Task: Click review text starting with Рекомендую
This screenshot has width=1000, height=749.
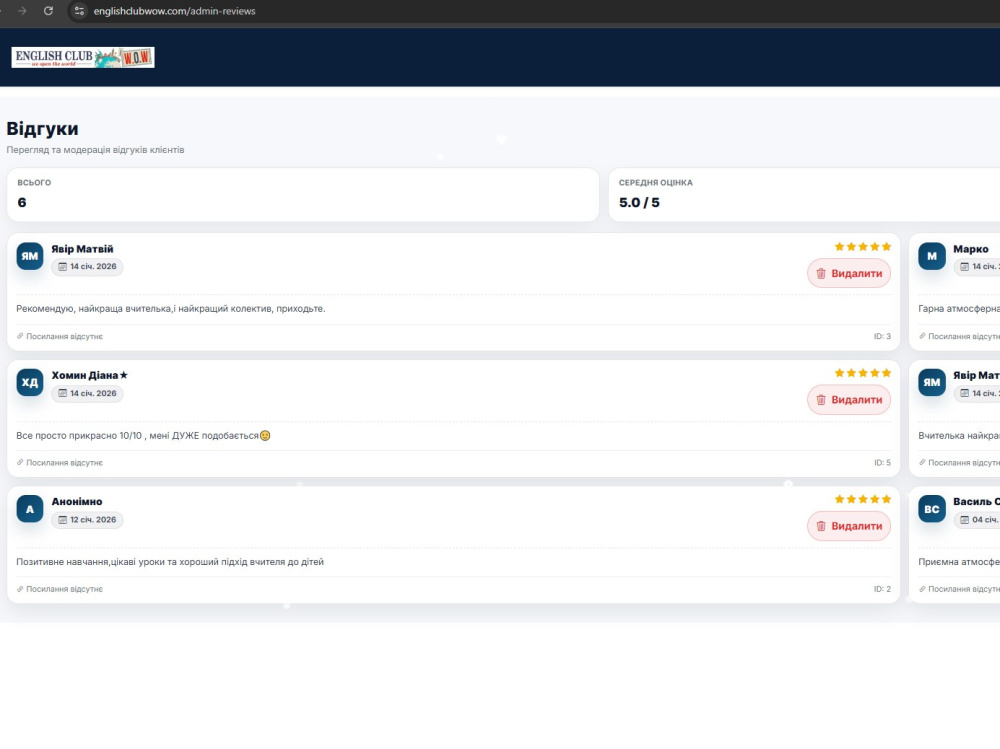Action: (171, 308)
